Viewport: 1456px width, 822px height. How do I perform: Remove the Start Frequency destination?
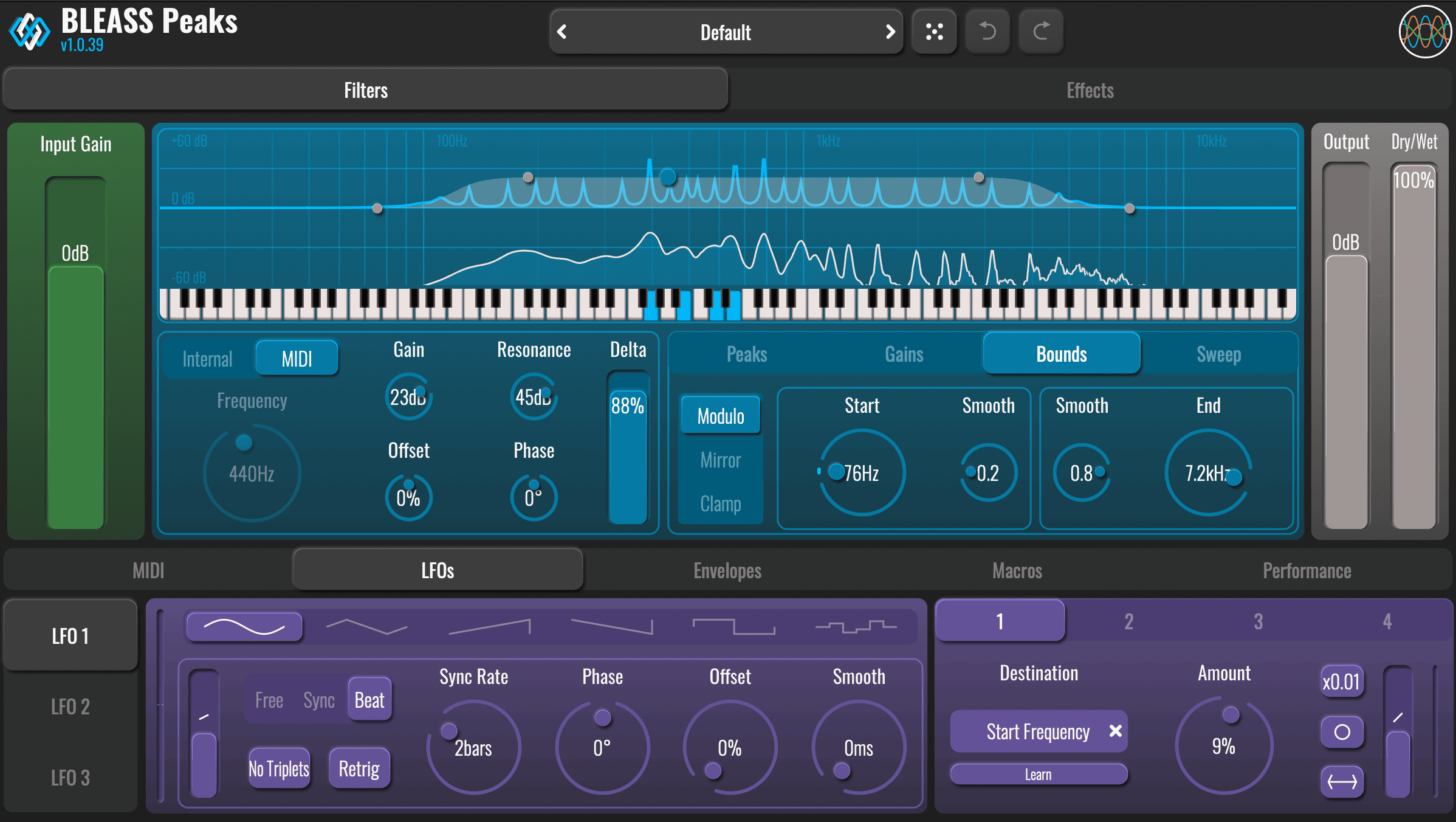tap(1115, 731)
